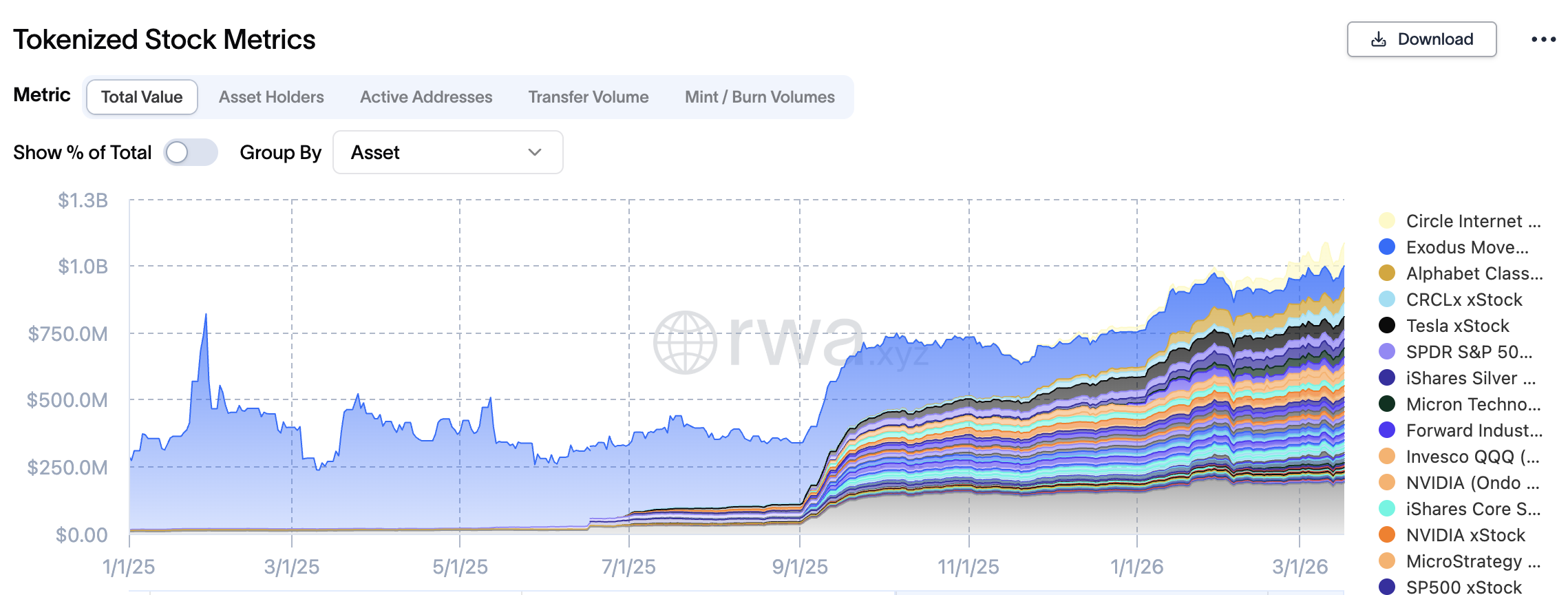Select the Forward Indust legend label
This screenshot has height=595, width=1568.
coord(1474,430)
